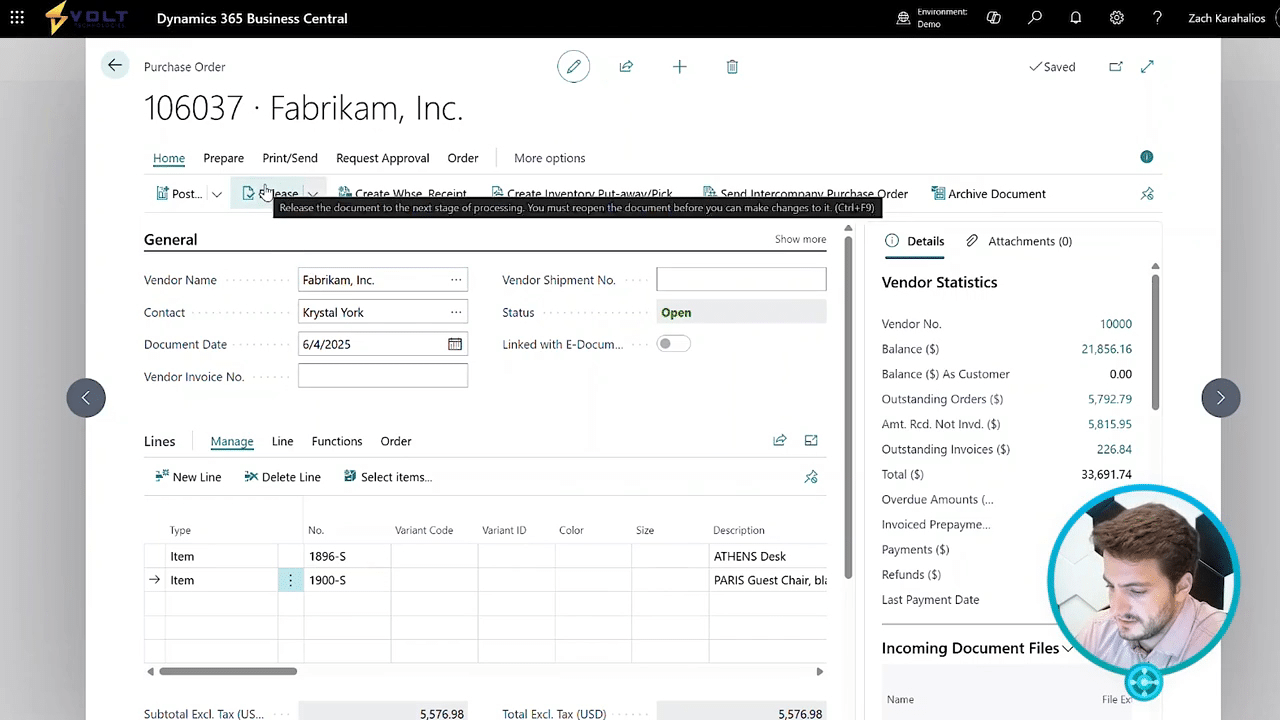Open the Prepare tab
1280x720 pixels.
coord(223,158)
